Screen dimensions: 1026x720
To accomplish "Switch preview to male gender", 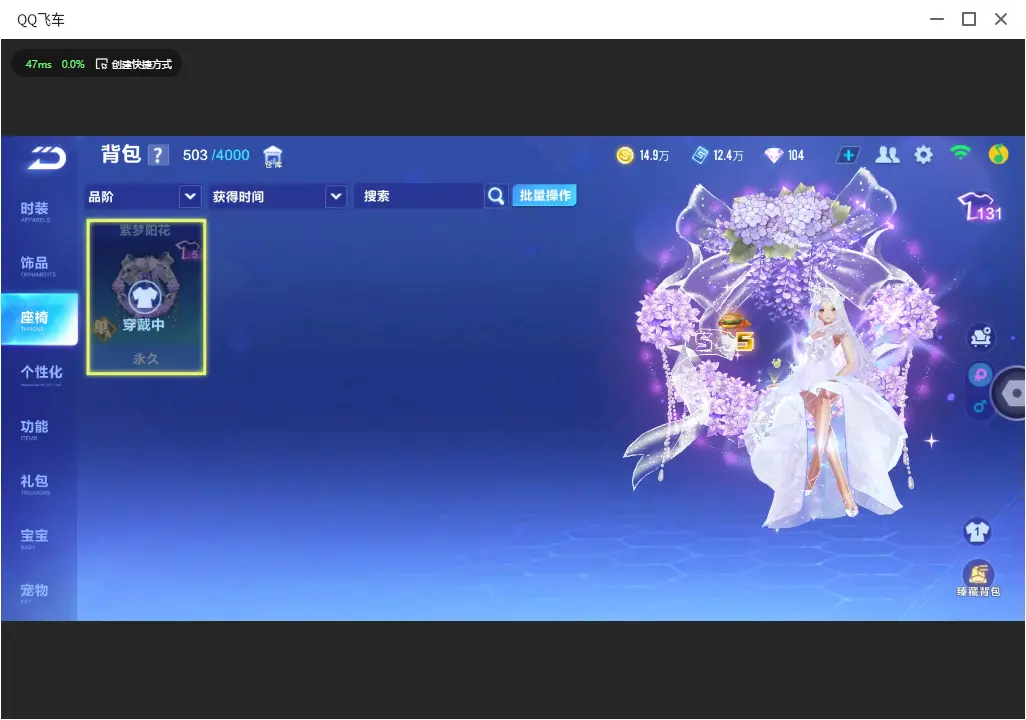I will pos(980,406).
